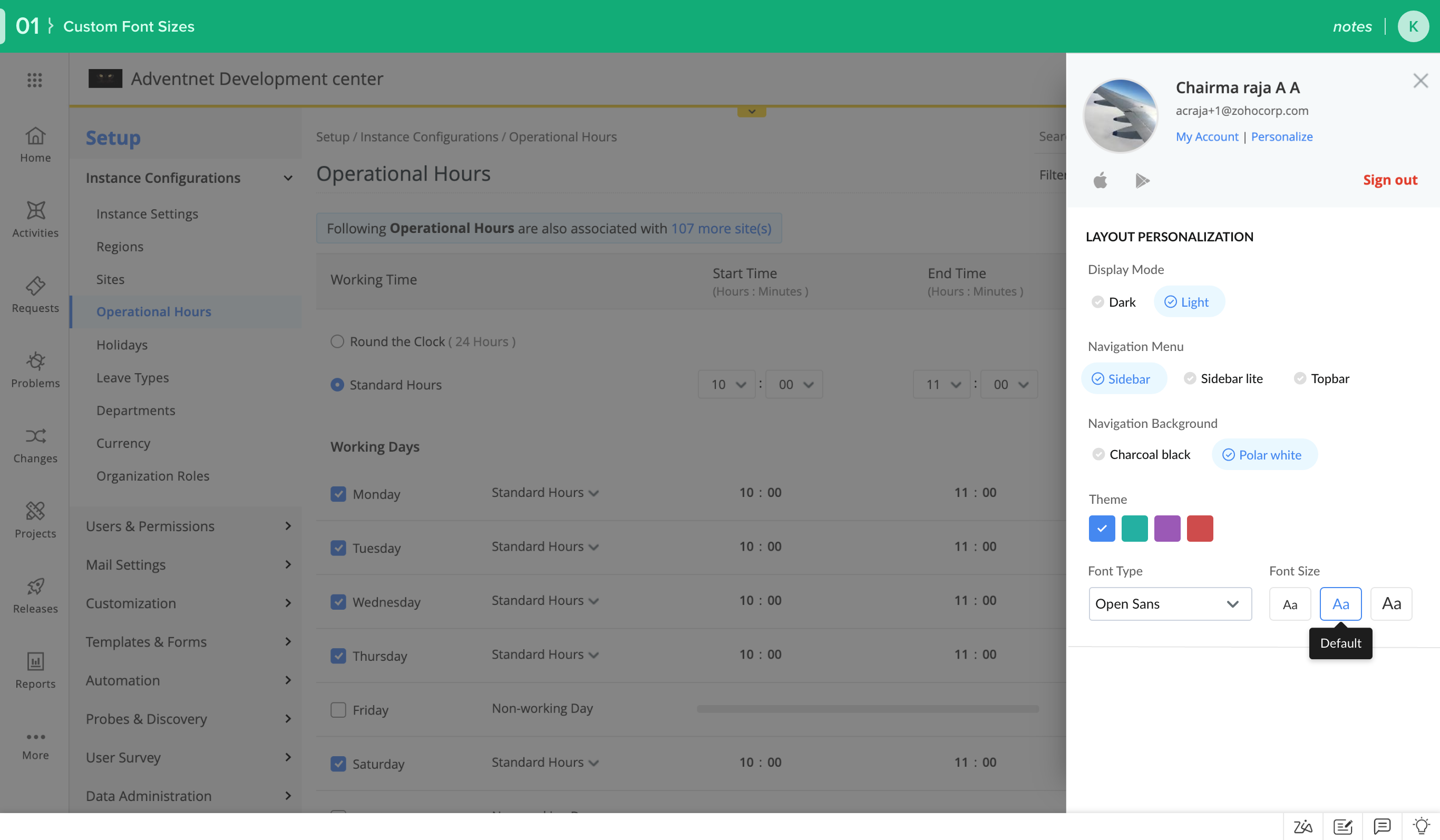The height and width of the screenshot is (840, 1440).
Task: Select the largest Aa font size
Action: point(1391,604)
